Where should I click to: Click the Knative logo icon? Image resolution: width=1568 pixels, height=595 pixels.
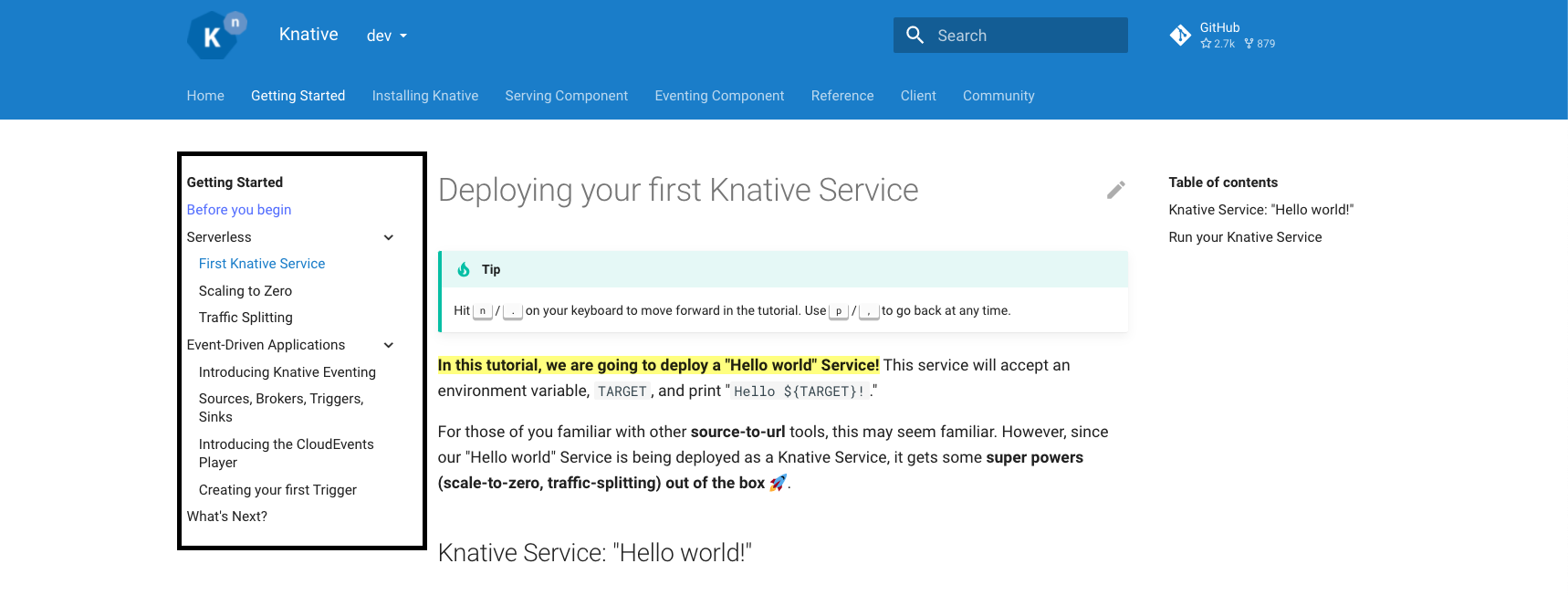pos(217,35)
